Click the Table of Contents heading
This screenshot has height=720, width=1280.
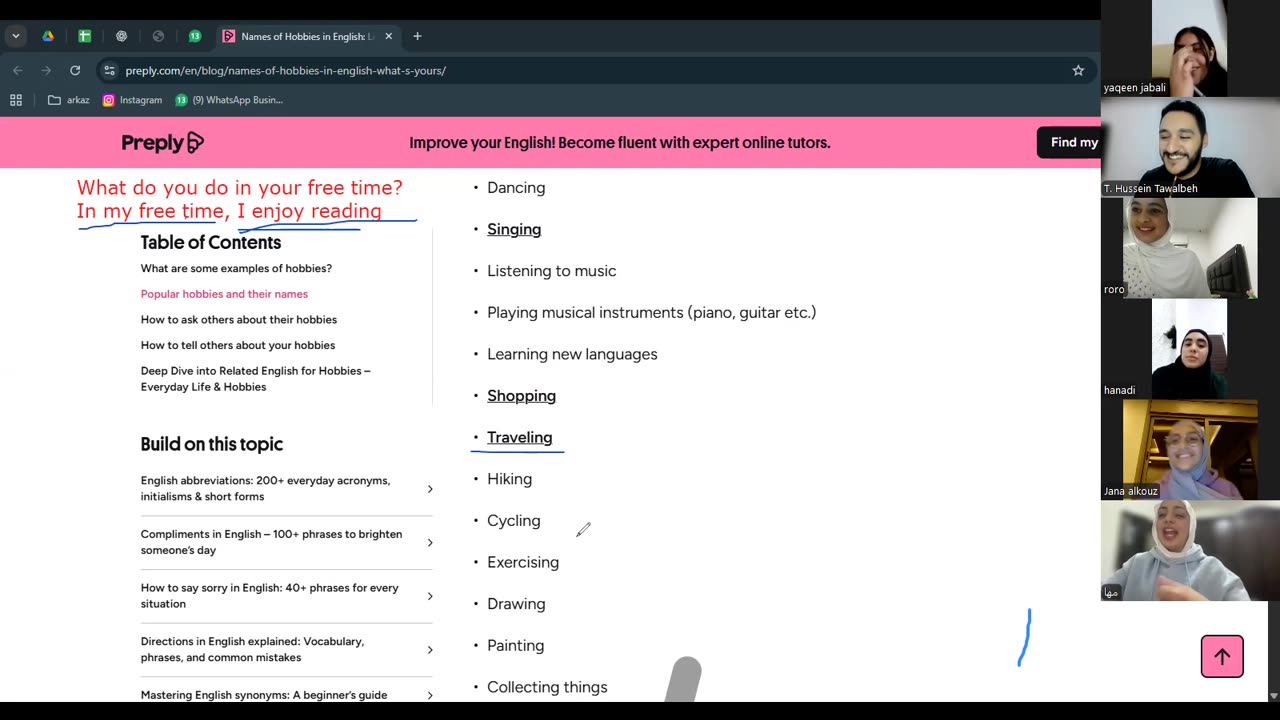tap(210, 242)
